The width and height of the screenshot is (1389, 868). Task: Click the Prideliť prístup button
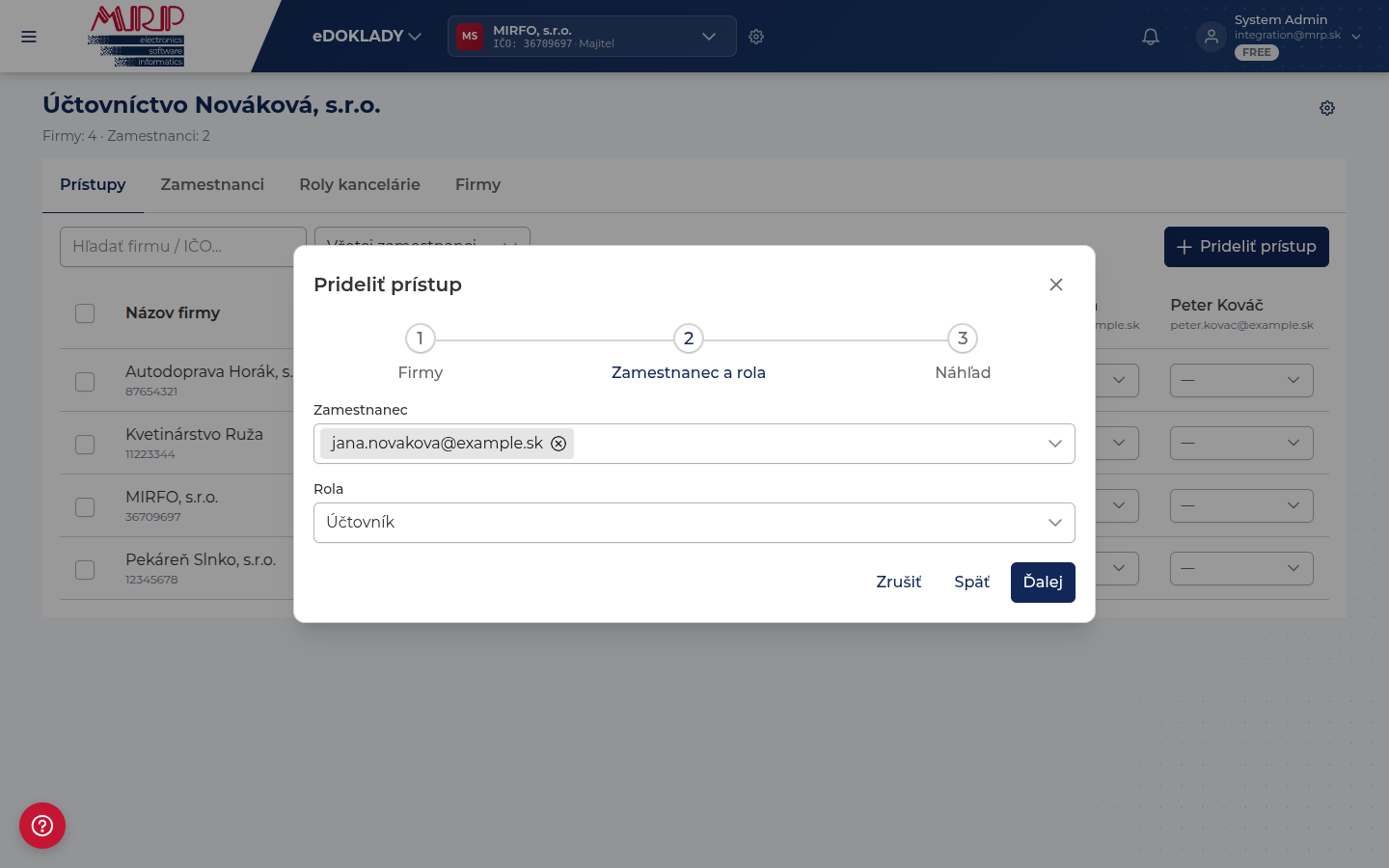(x=1246, y=247)
